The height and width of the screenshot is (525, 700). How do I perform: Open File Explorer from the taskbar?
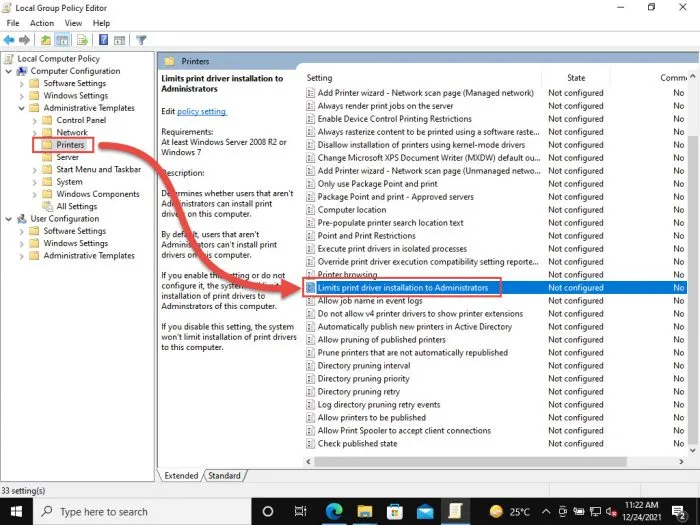[x=365, y=511]
